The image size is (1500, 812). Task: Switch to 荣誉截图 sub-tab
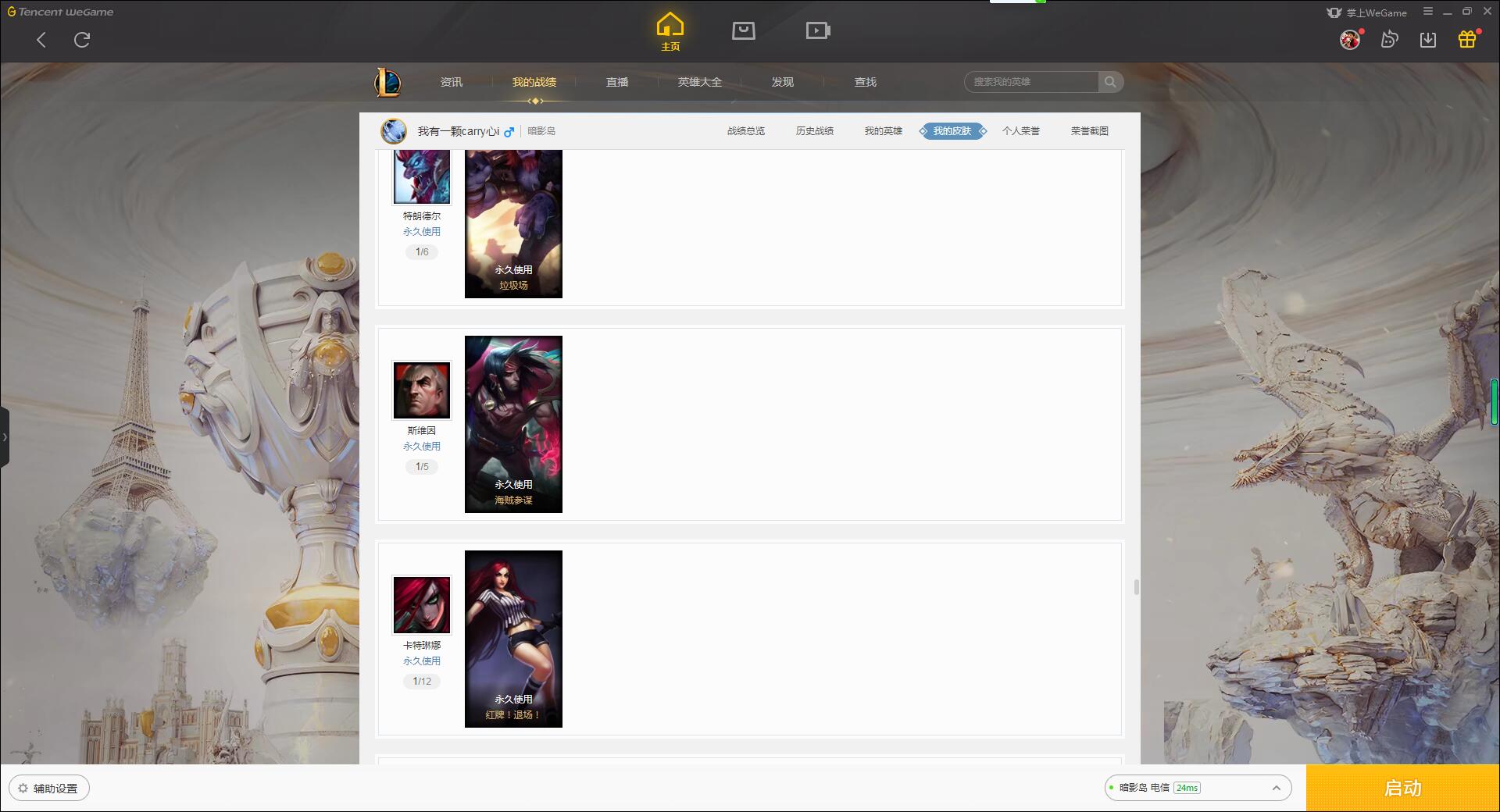tap(1090, 131)
